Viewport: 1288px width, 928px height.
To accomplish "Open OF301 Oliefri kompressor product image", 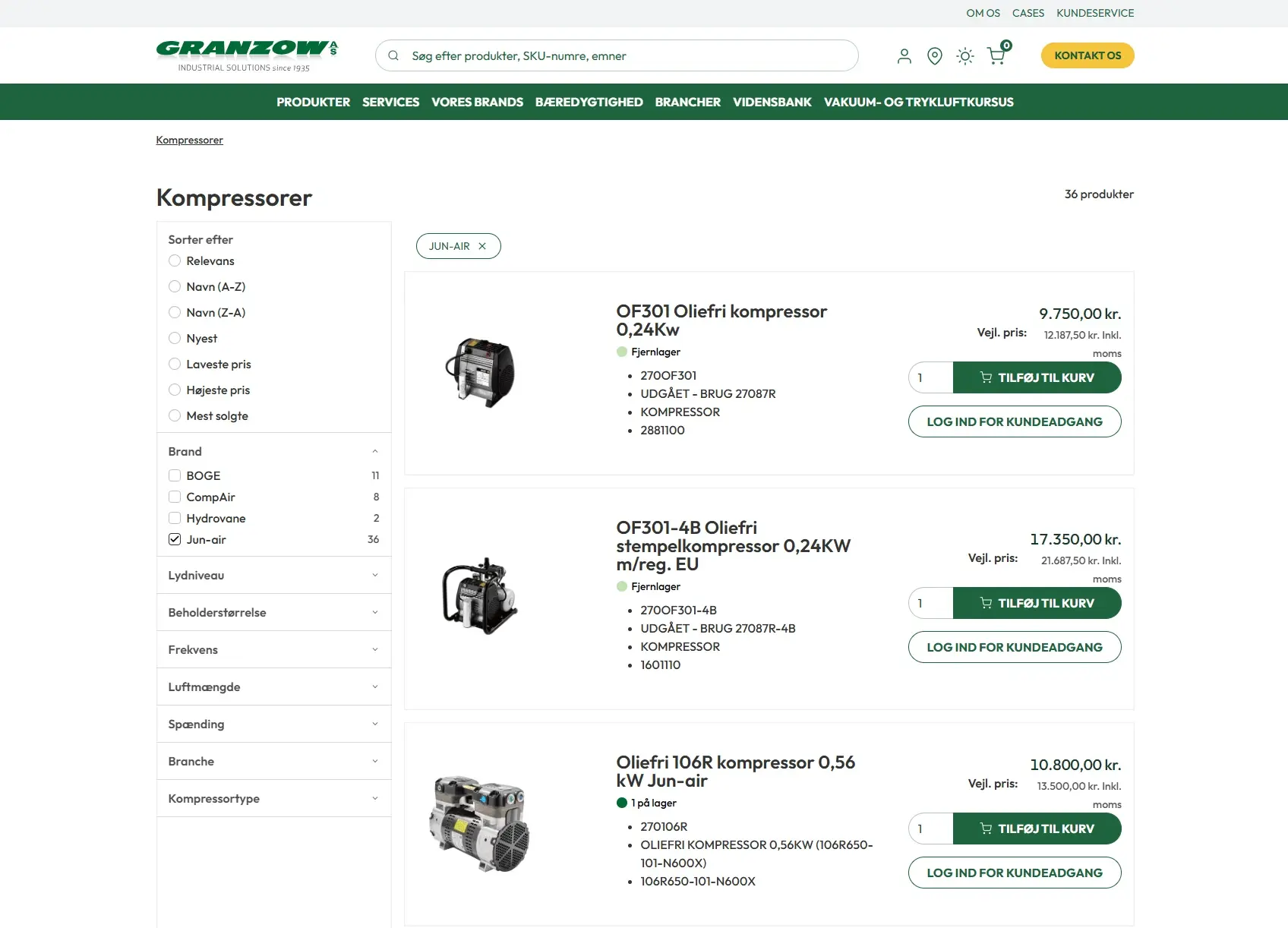I will click(x=480, y=372).
